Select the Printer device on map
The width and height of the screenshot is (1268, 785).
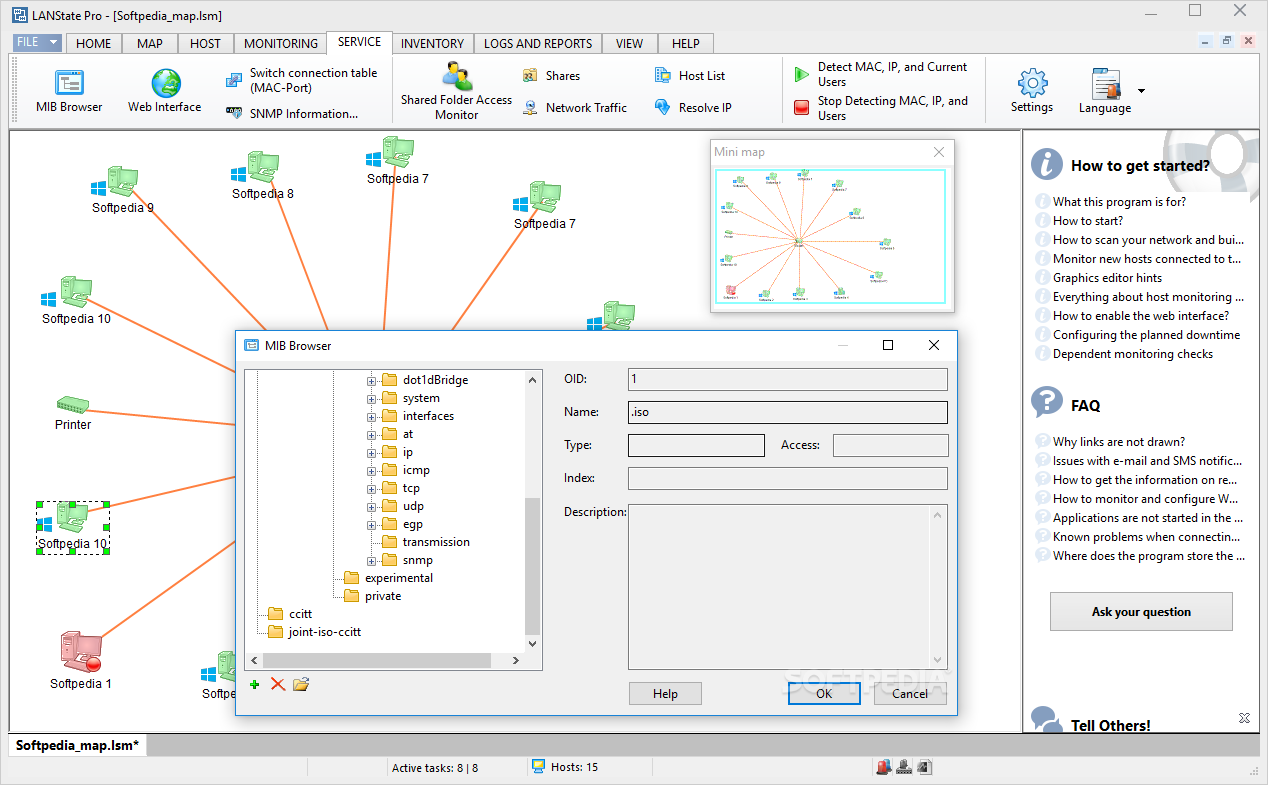(73, 405)
